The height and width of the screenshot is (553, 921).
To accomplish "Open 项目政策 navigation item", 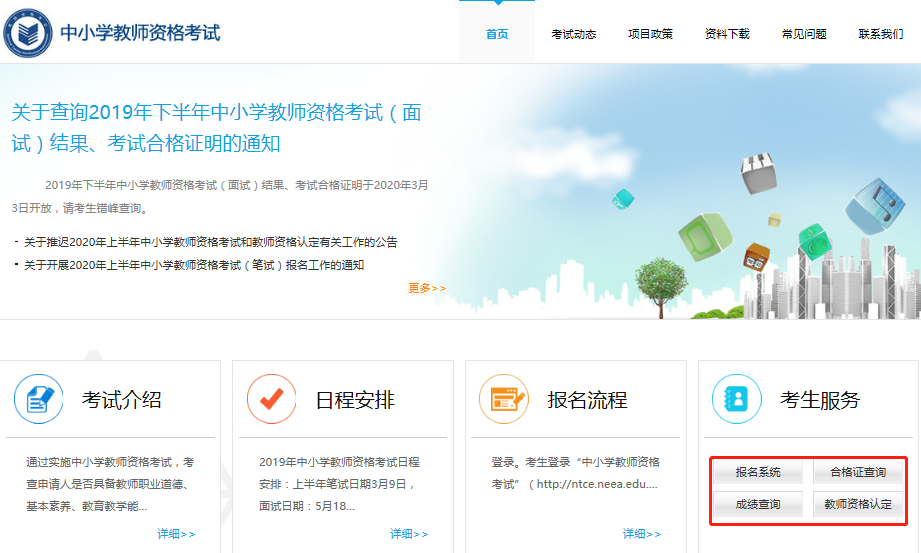I will pyautogui.click(x=650, y=34).
